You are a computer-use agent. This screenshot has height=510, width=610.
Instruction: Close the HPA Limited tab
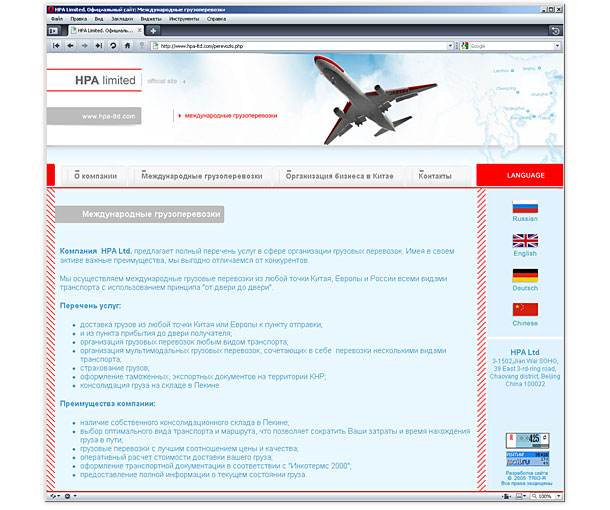coord(140,30)
